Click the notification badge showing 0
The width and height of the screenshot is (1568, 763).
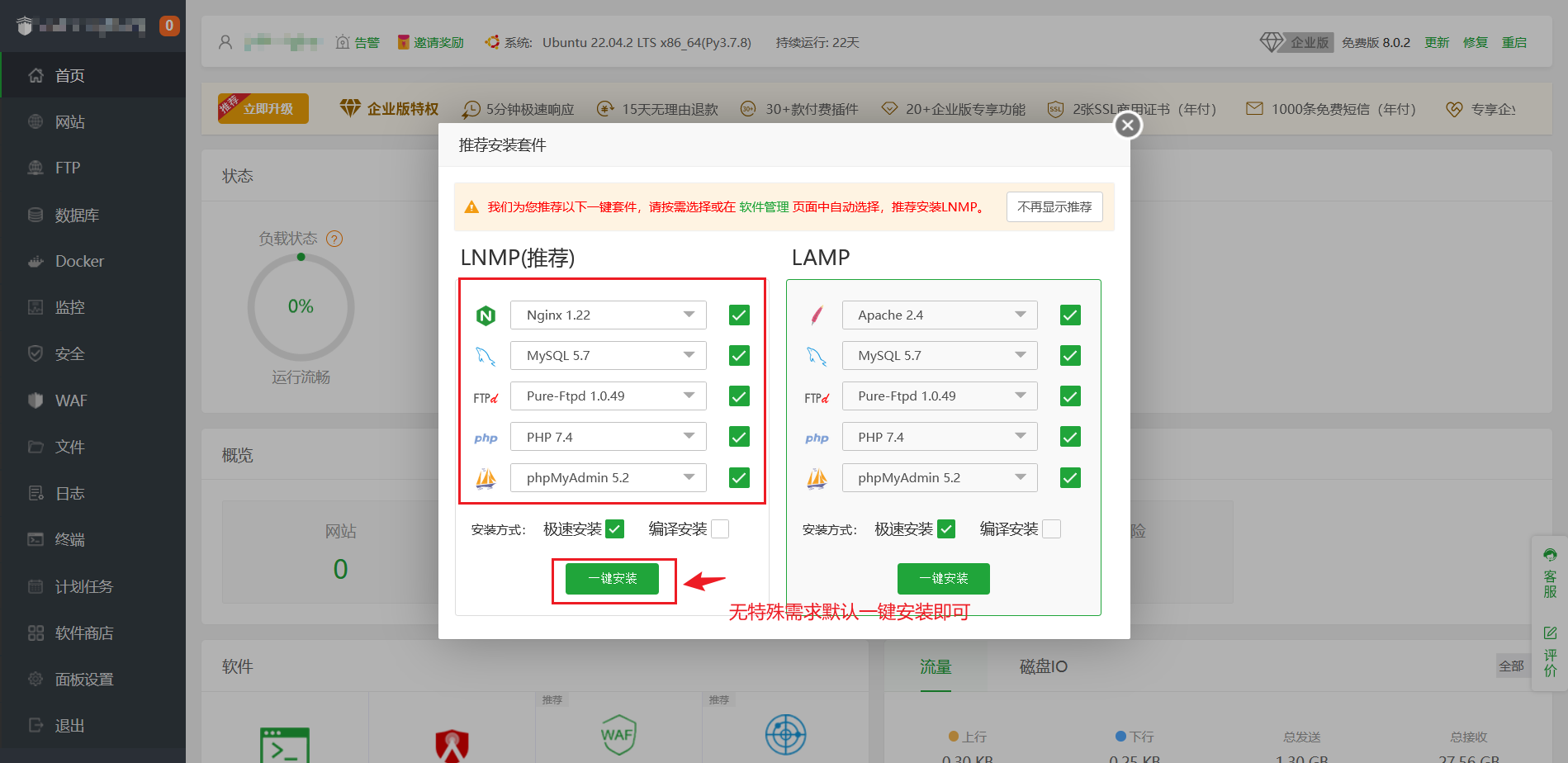coord(169,26)
